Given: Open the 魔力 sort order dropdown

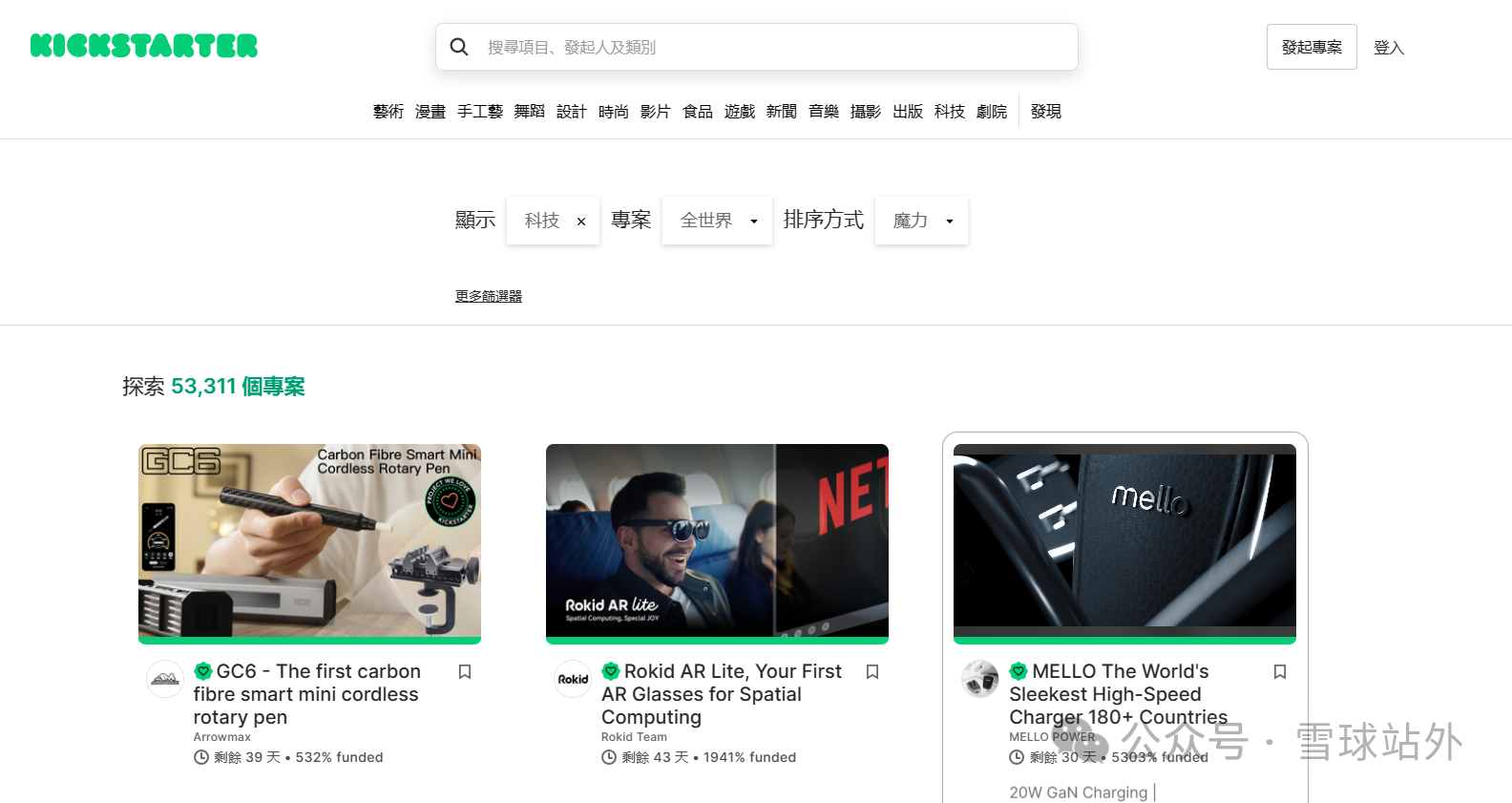Looking at the screenshot, I should pyautogui.click(x=921, y=221).
